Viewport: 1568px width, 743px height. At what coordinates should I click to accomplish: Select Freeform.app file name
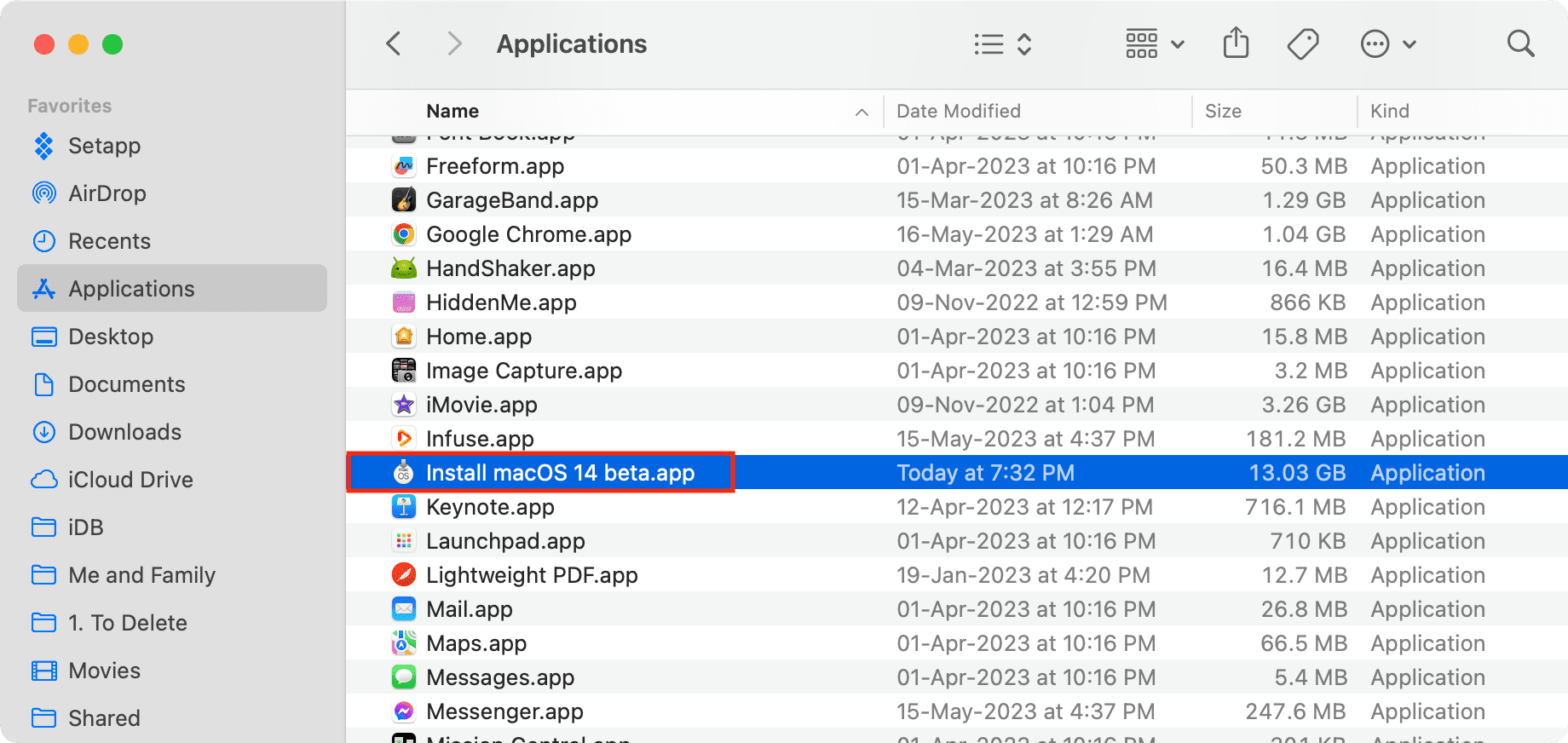click(495, 166)
